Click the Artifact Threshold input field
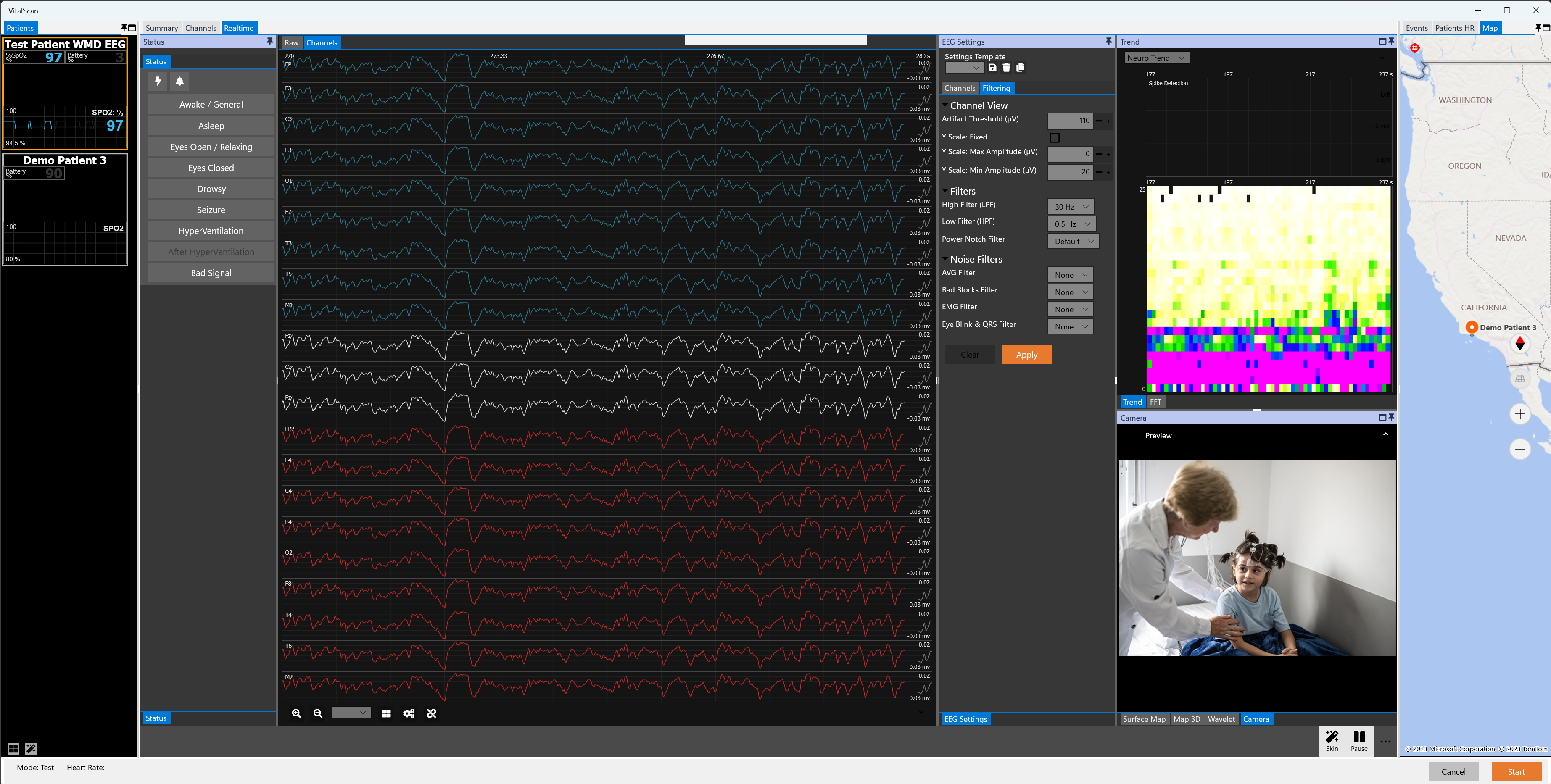This screenshot has width=1551, height=784. [1070, 121]
